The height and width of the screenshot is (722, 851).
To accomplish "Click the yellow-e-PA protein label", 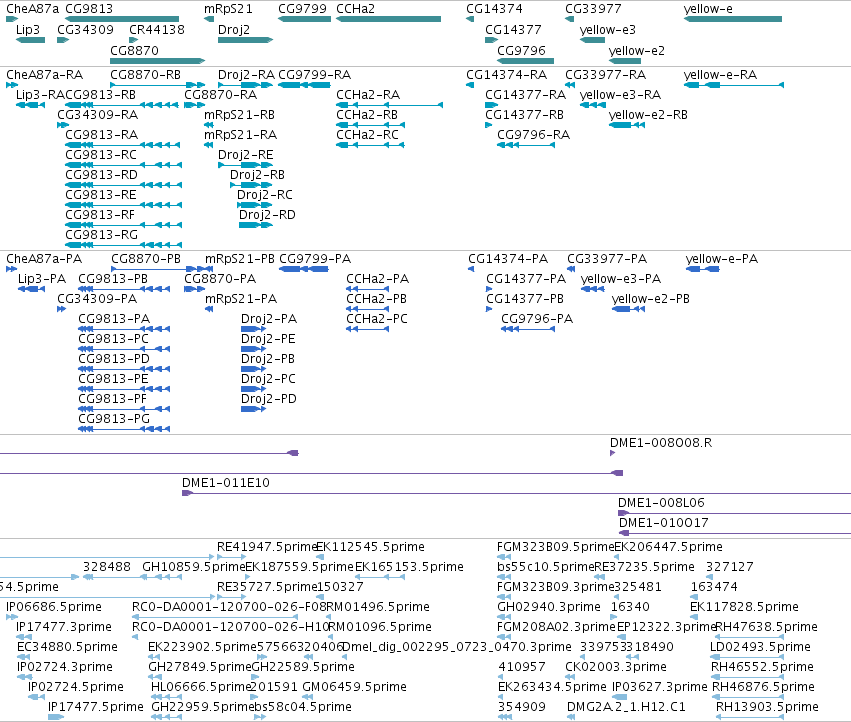I will click(x=721, y=258).
